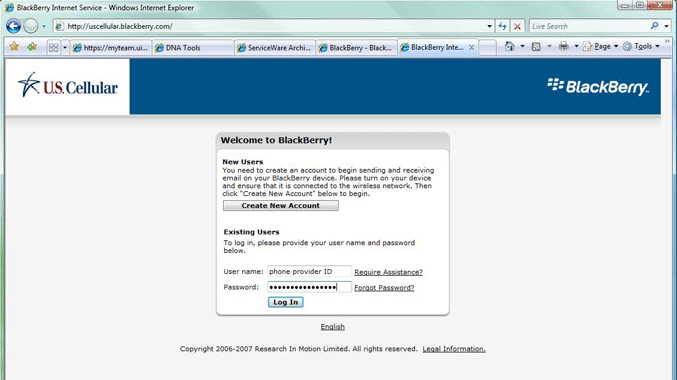Switch to the BlackBerry - Black... tab

tap(356, 48)
